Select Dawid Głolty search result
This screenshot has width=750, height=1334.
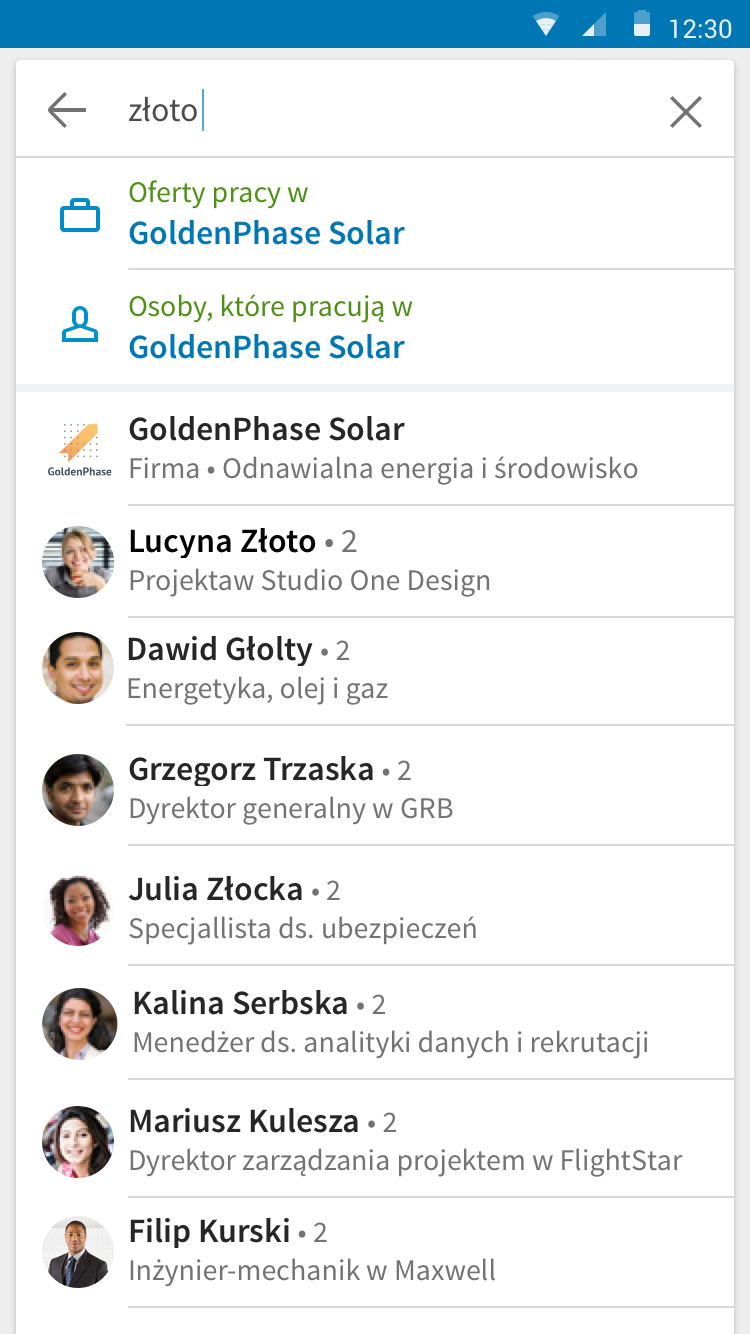pyautogui.click(x=258, y=668)
